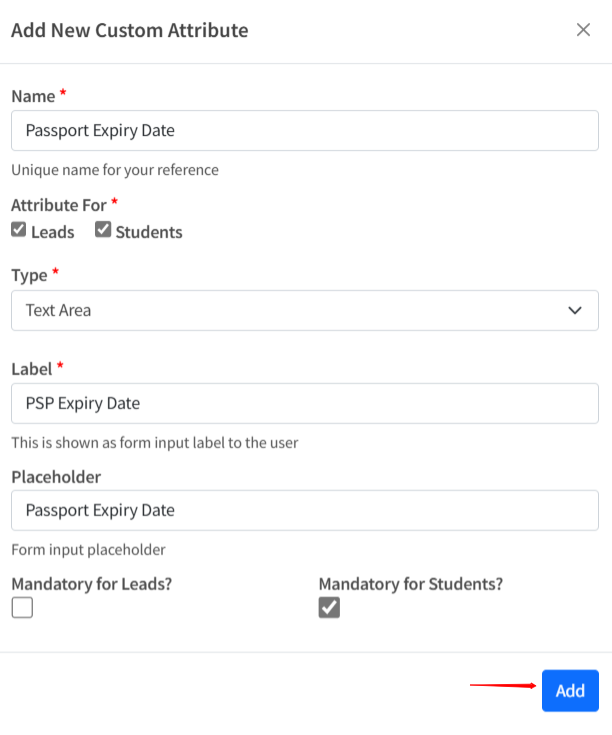The image size is (612, 735).
Task: Close the Add New Custom Attribute dialog
Action: (583, 30)
